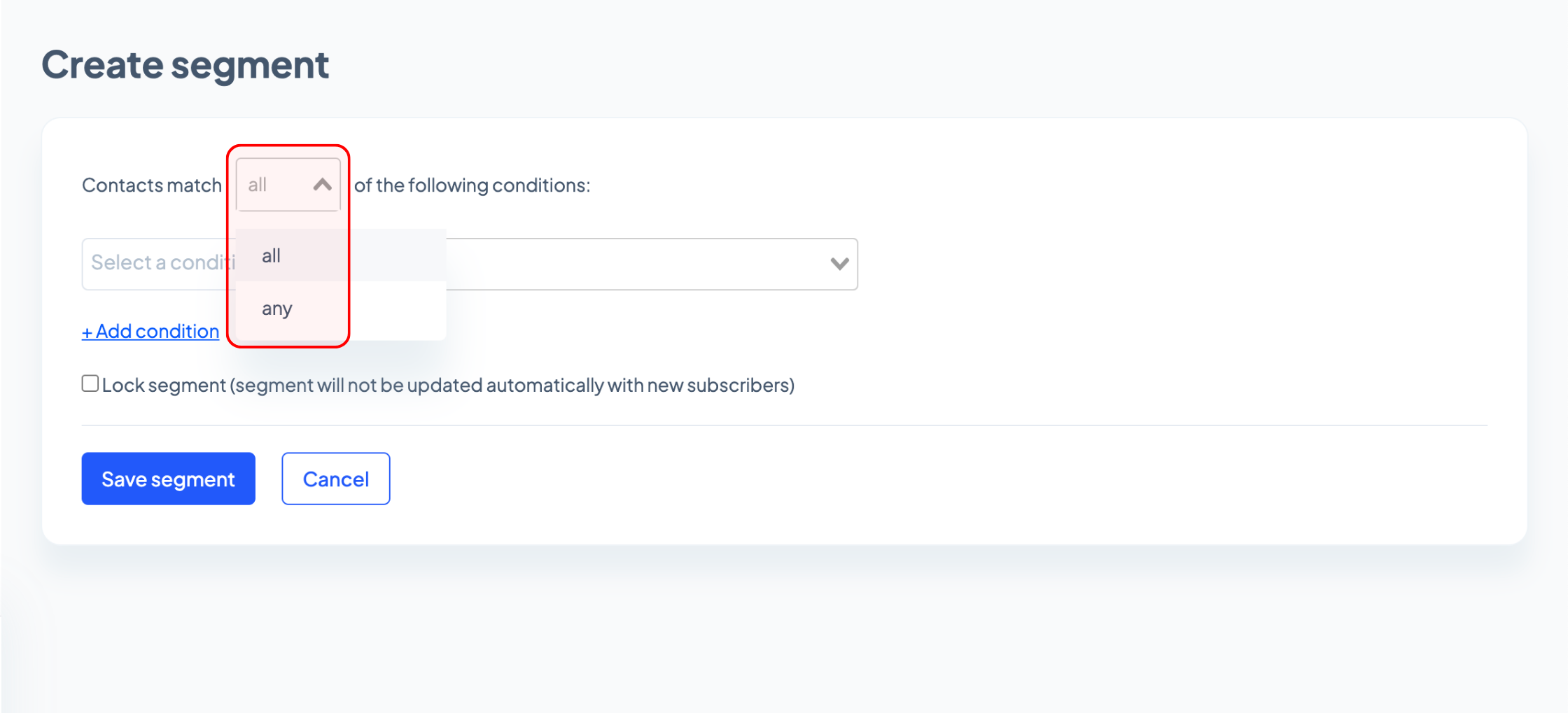Add another condition via "+ Add condition" link

tap(150, 331)
